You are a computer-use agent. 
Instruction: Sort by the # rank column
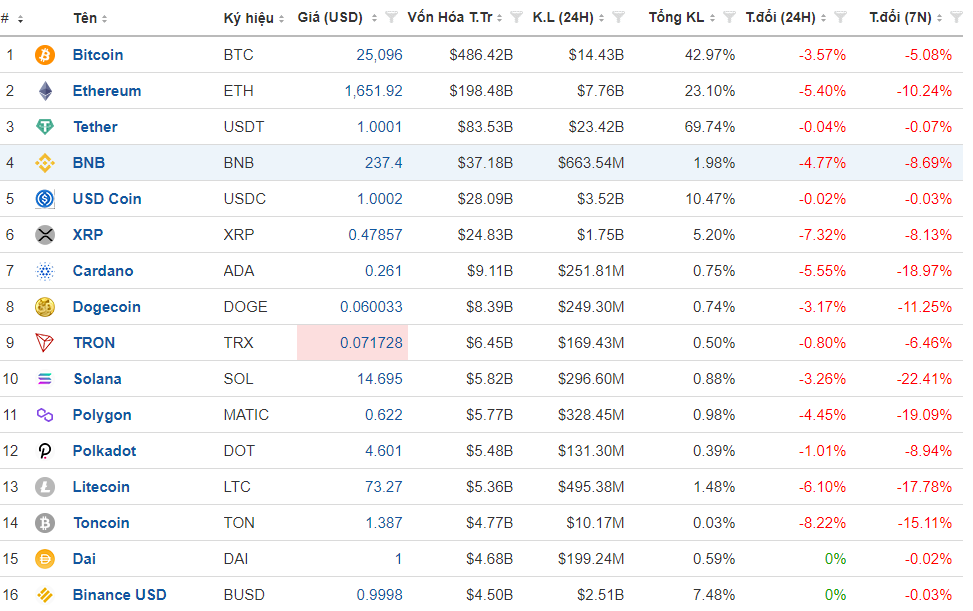12,18
